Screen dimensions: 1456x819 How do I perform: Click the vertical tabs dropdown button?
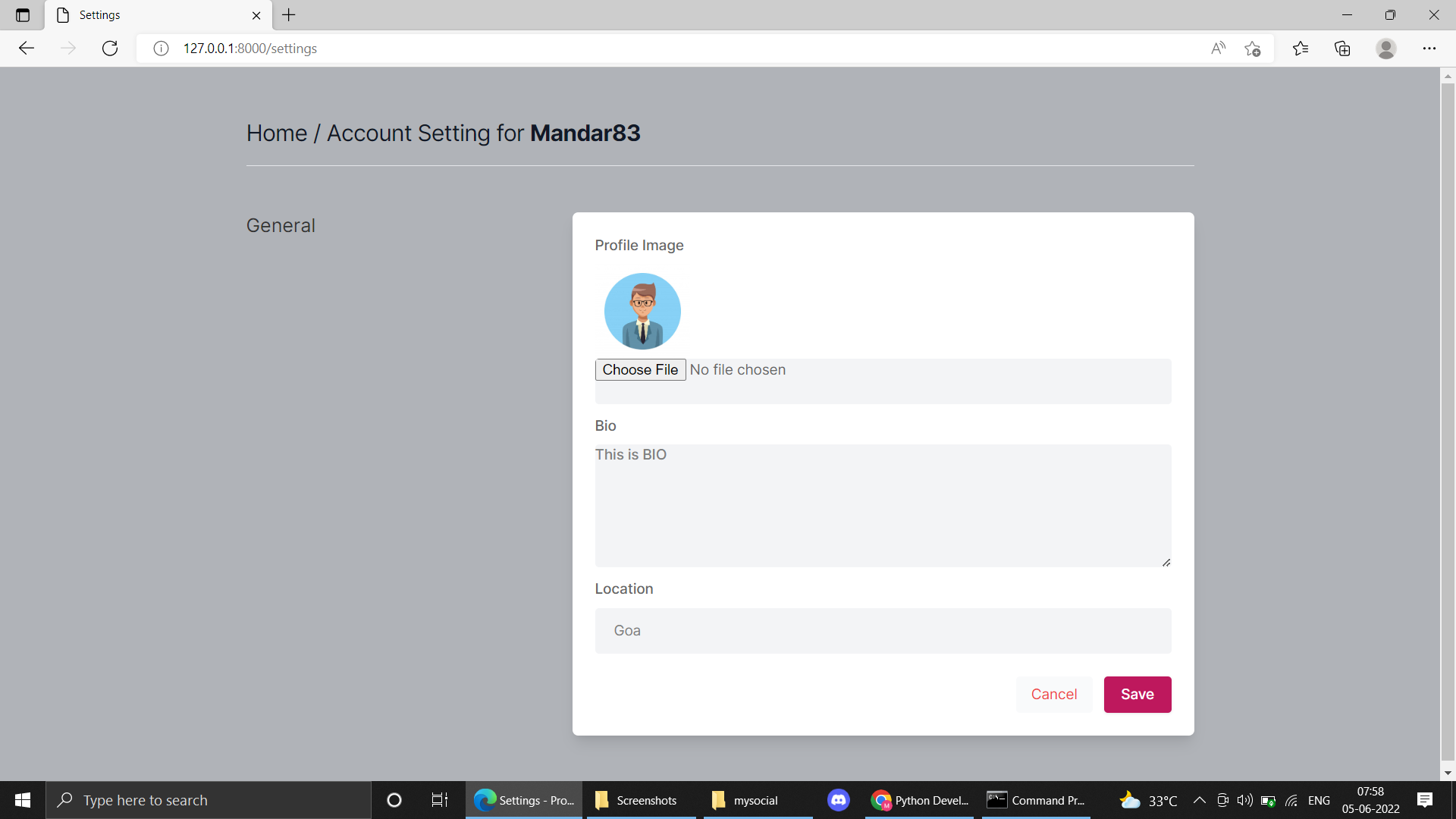coord(22,14)
